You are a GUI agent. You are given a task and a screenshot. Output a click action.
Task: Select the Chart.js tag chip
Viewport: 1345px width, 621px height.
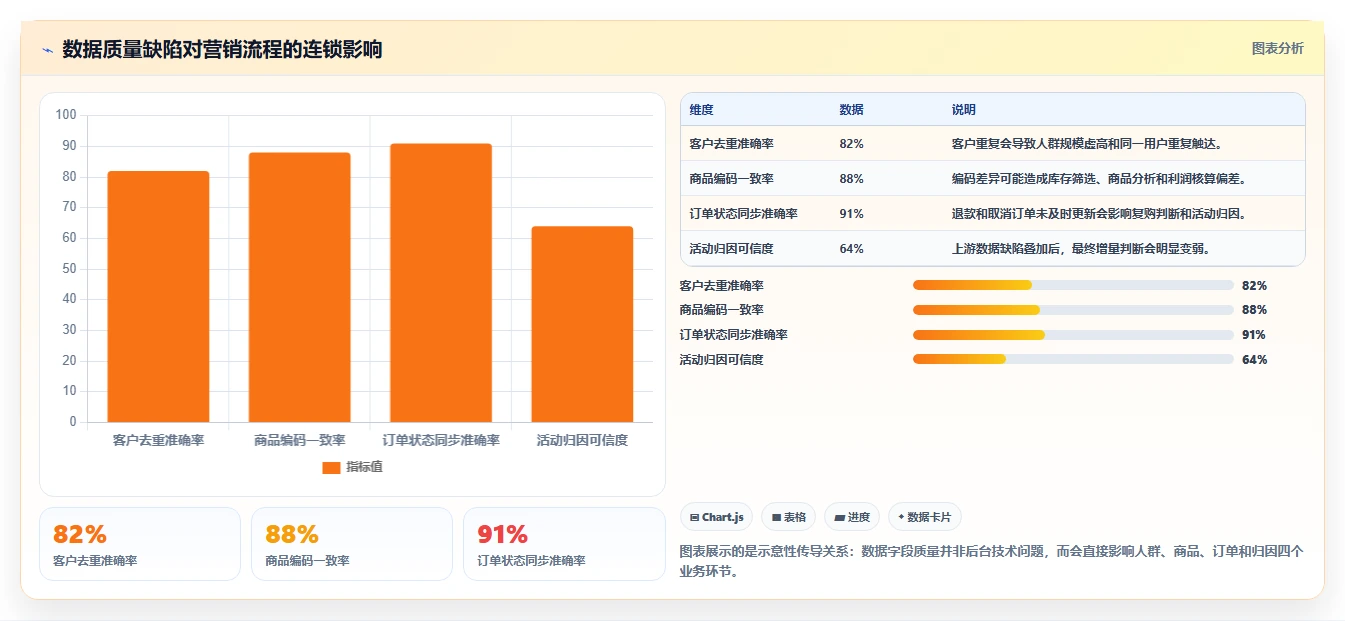717,517
